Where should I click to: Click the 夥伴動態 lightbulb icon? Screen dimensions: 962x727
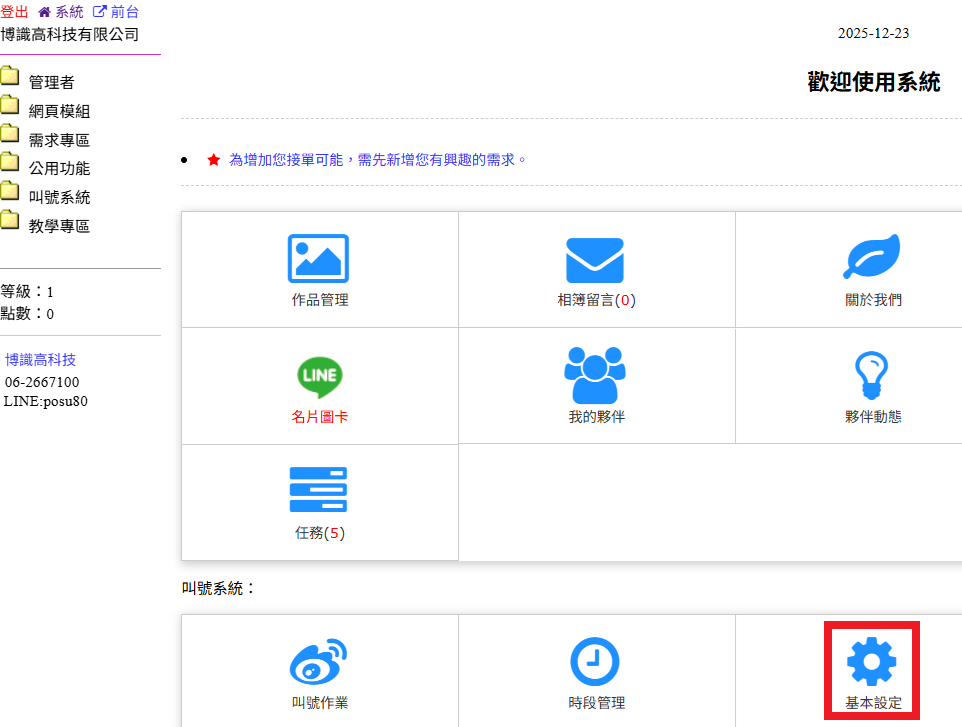[x=872, y=375]
